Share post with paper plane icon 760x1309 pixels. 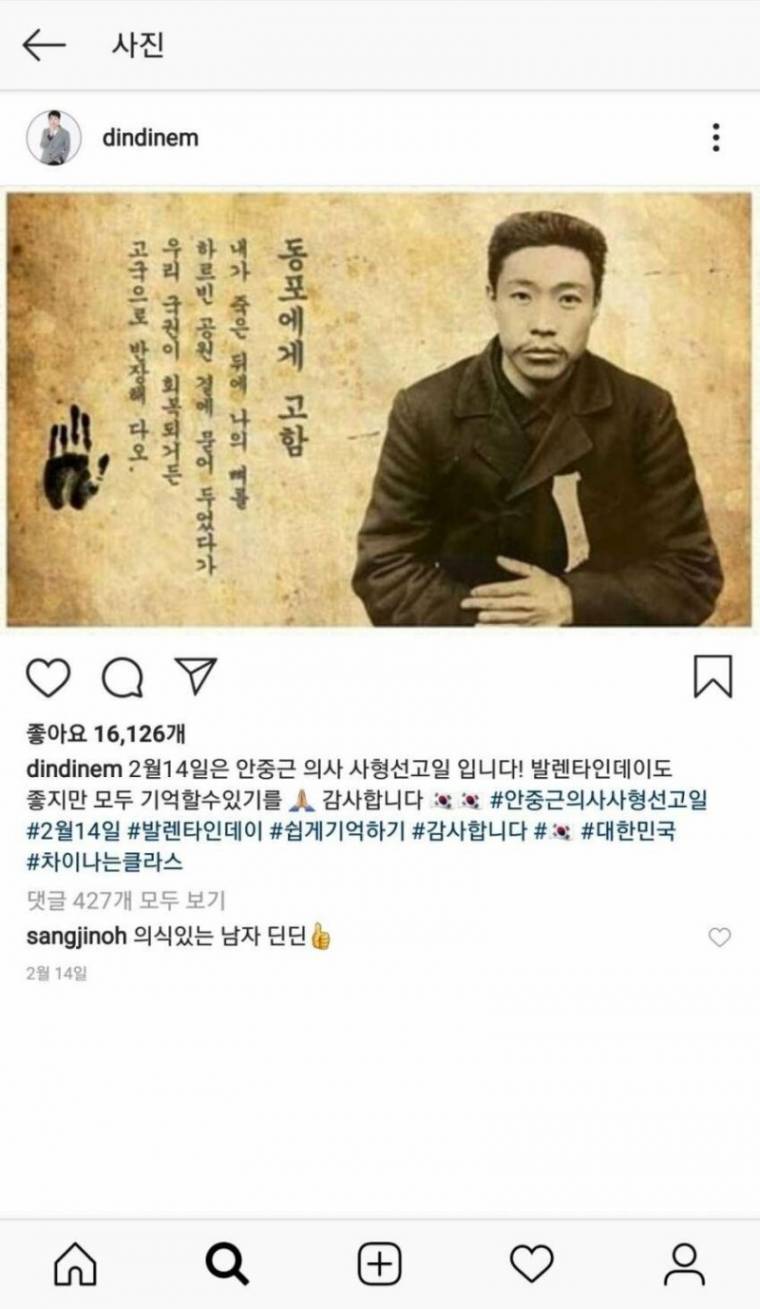196,676
